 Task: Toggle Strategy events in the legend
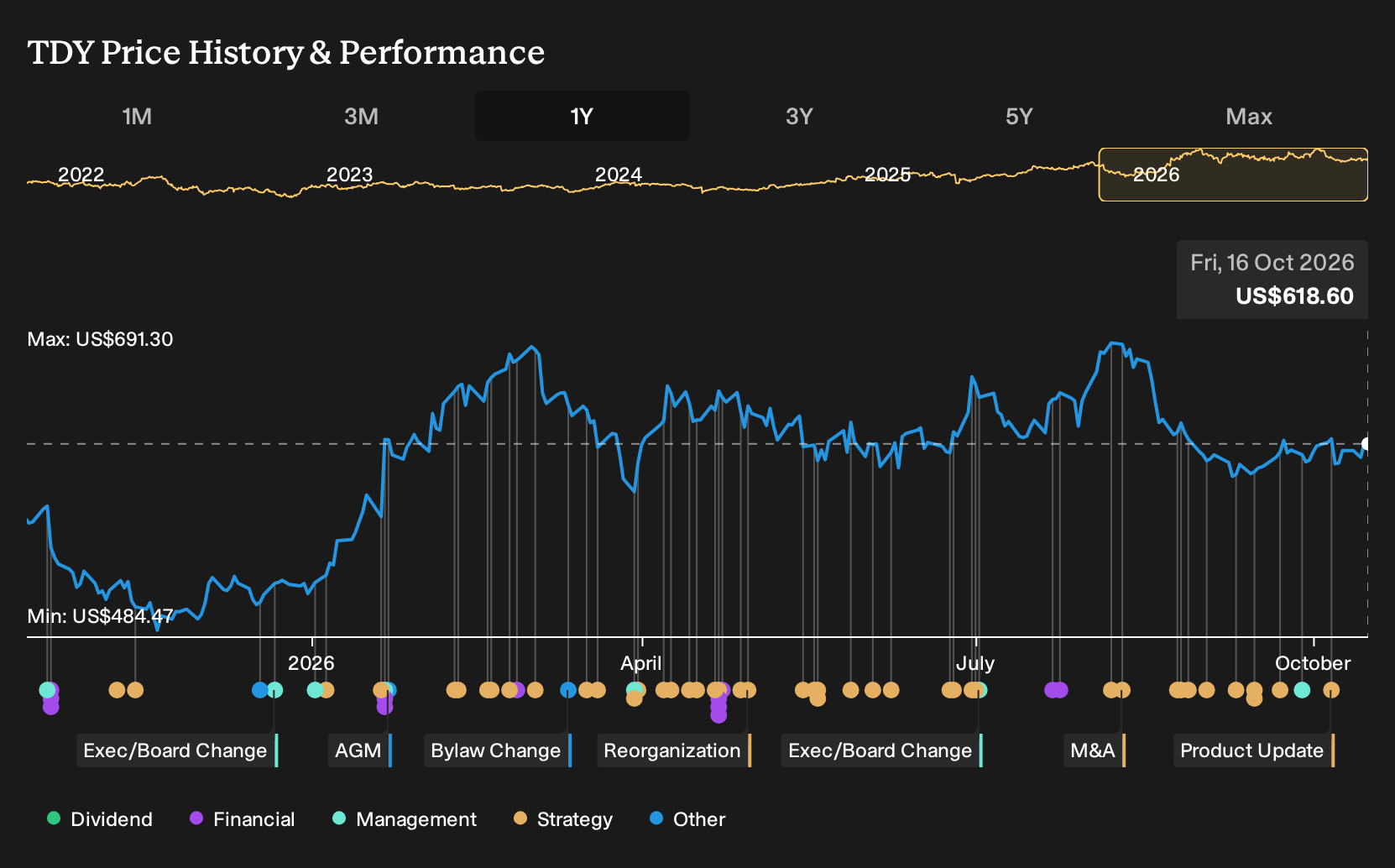tap(563, 819)
